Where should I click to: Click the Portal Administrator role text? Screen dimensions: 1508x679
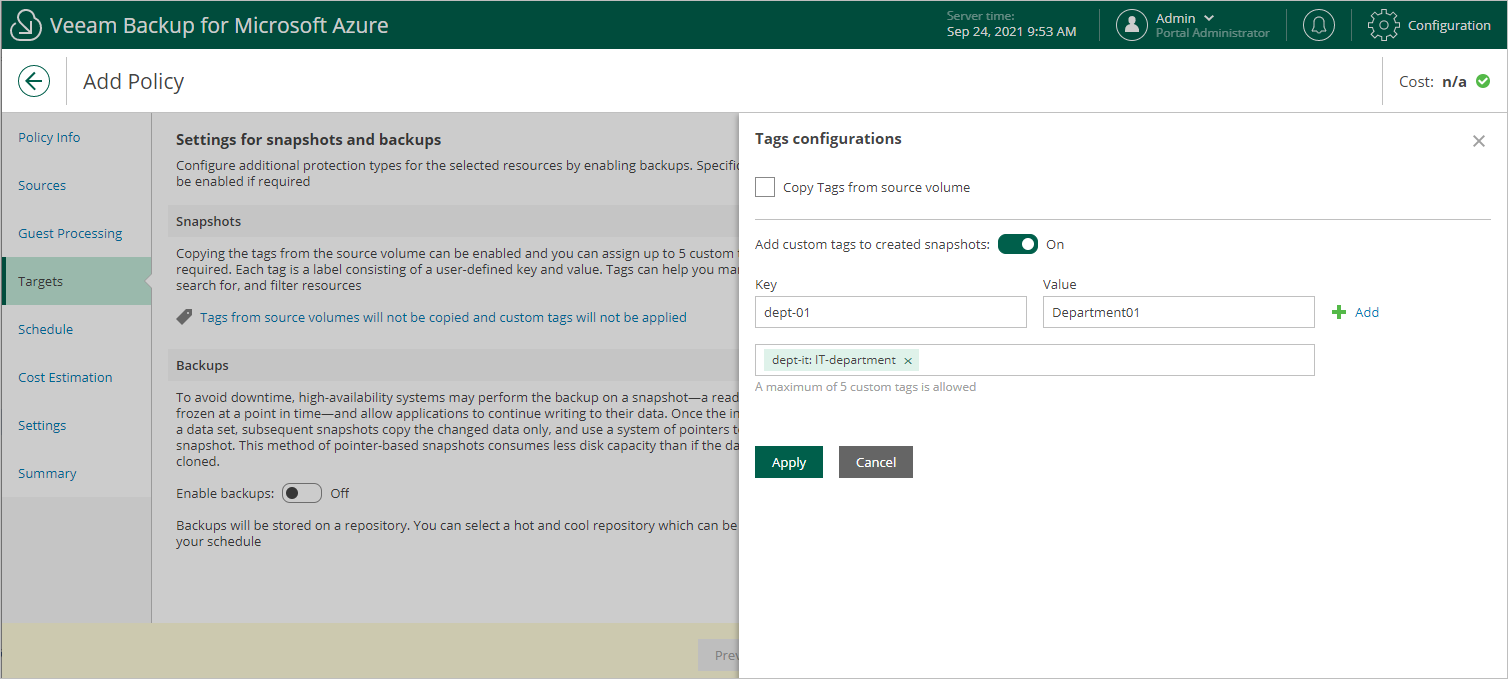point(1213,33)
